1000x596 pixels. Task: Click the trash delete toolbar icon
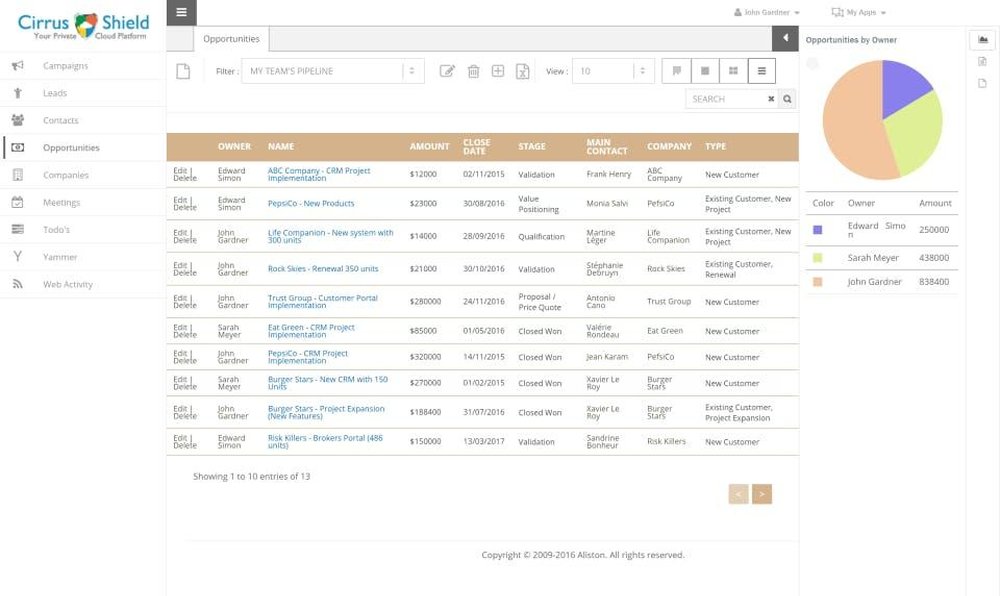473,71
